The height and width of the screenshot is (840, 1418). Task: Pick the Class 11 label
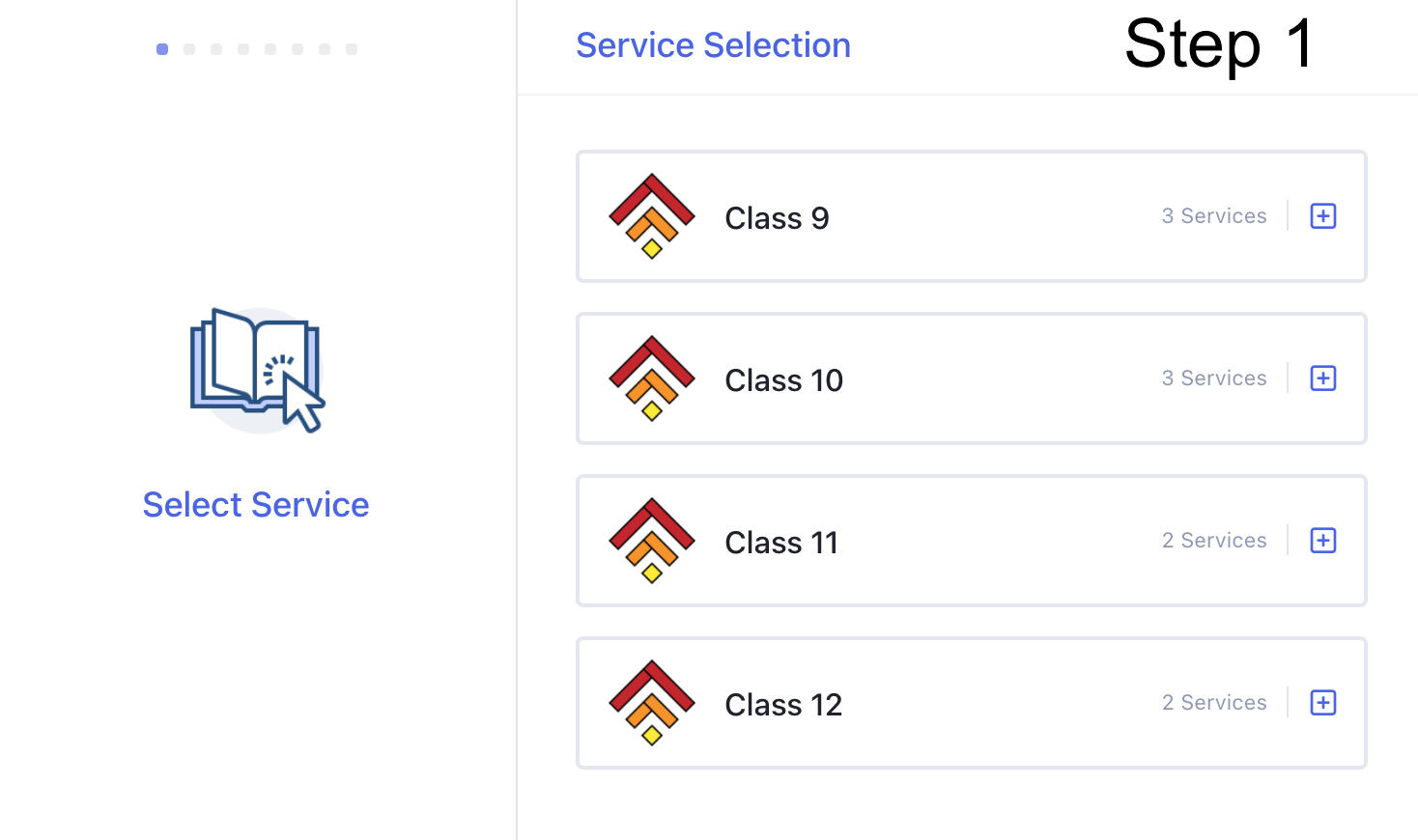pyautogui.click(x=781, y=543)
